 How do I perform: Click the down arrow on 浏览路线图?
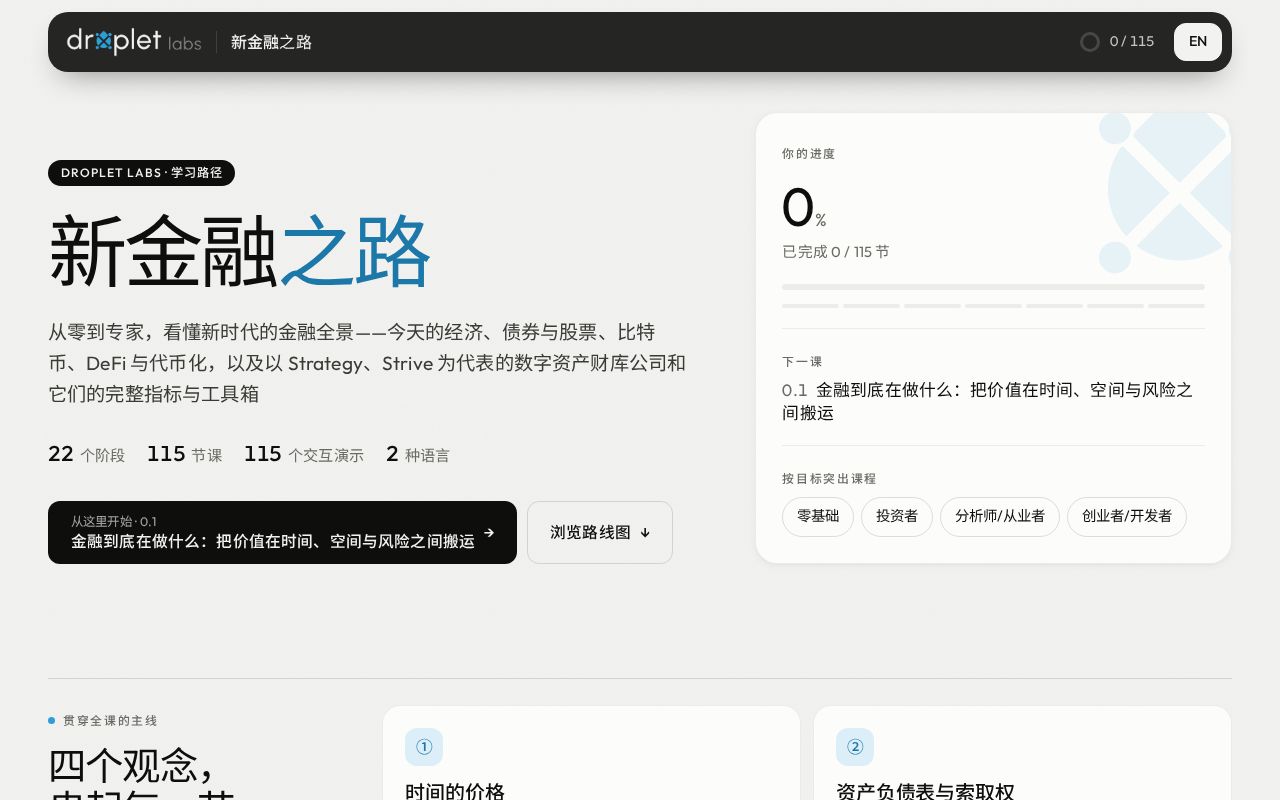pos(645,533)
